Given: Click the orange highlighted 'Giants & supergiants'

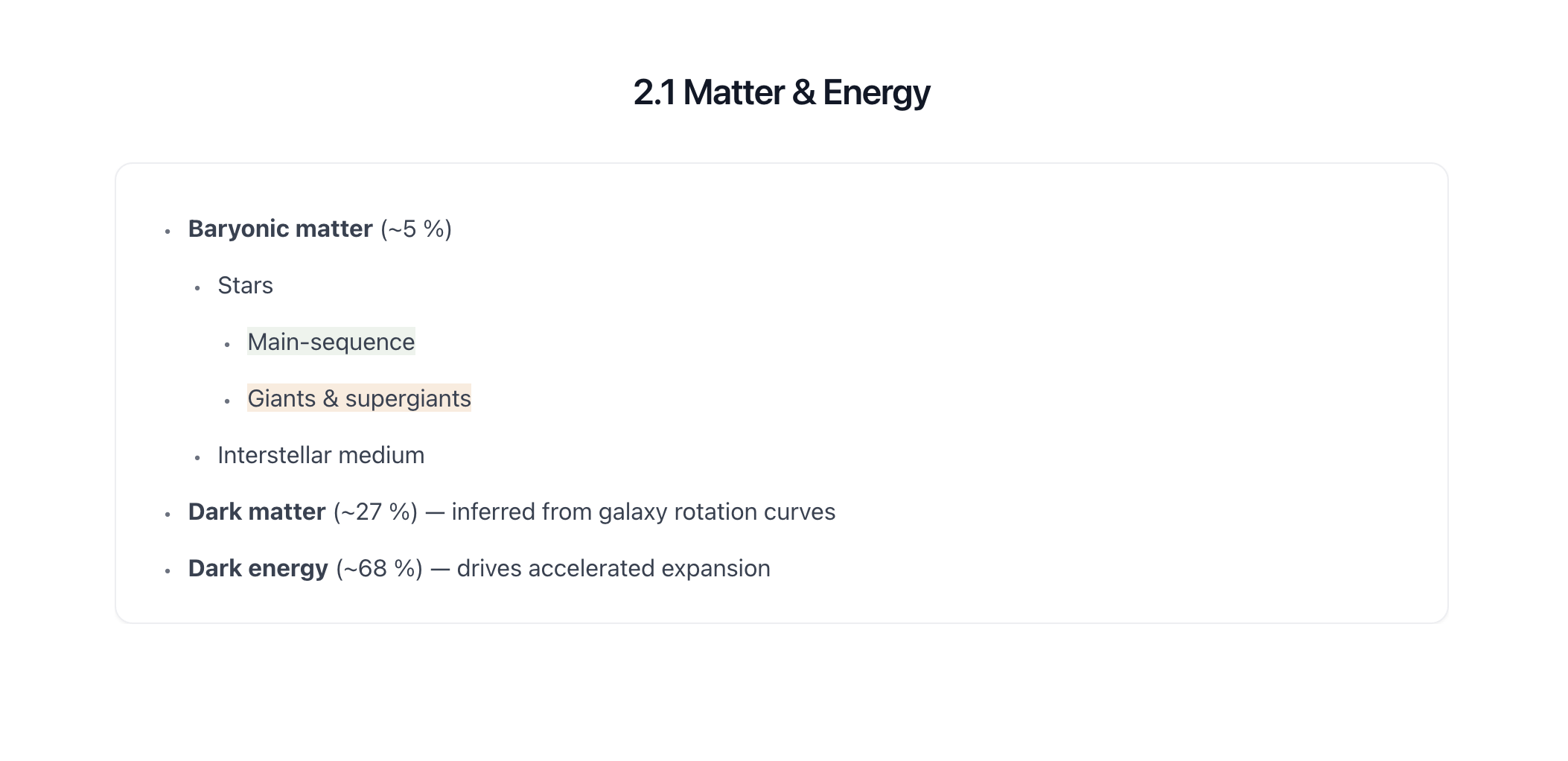Looking at the screenshot, I should pos(359,398).
